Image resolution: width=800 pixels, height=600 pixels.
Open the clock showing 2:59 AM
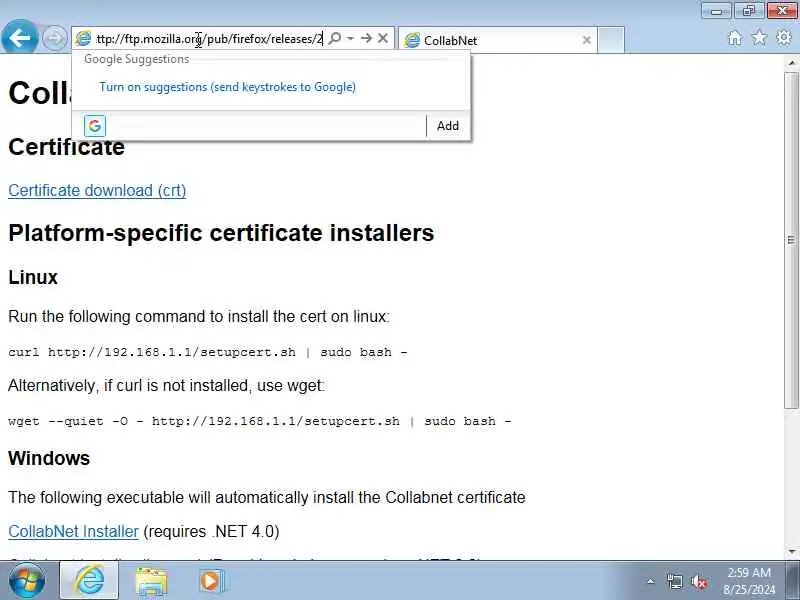coord(749,581)
